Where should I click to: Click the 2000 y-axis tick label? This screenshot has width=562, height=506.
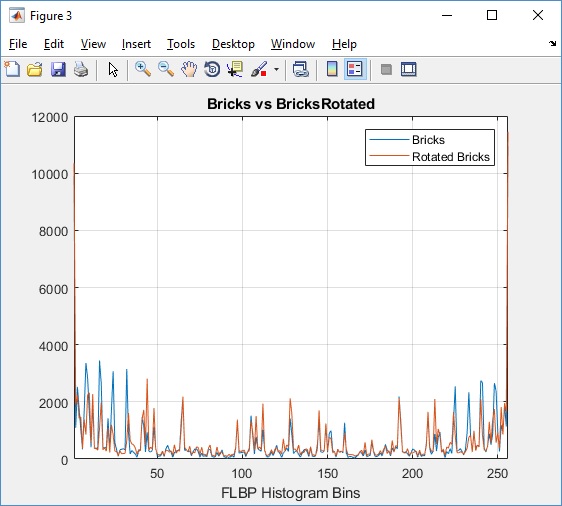(x=53, y=403)
